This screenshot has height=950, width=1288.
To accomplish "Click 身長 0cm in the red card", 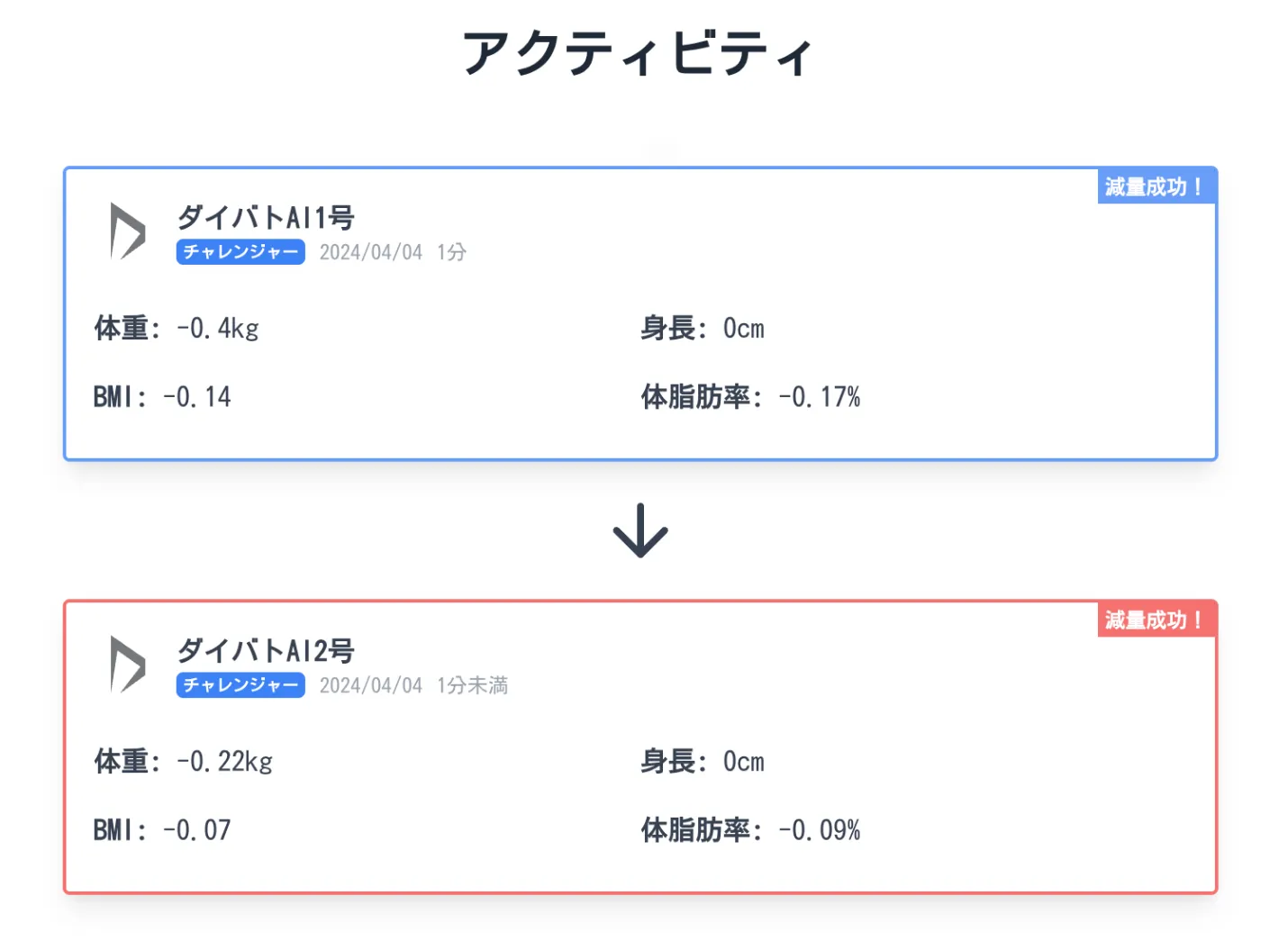I will coord(703,762).
